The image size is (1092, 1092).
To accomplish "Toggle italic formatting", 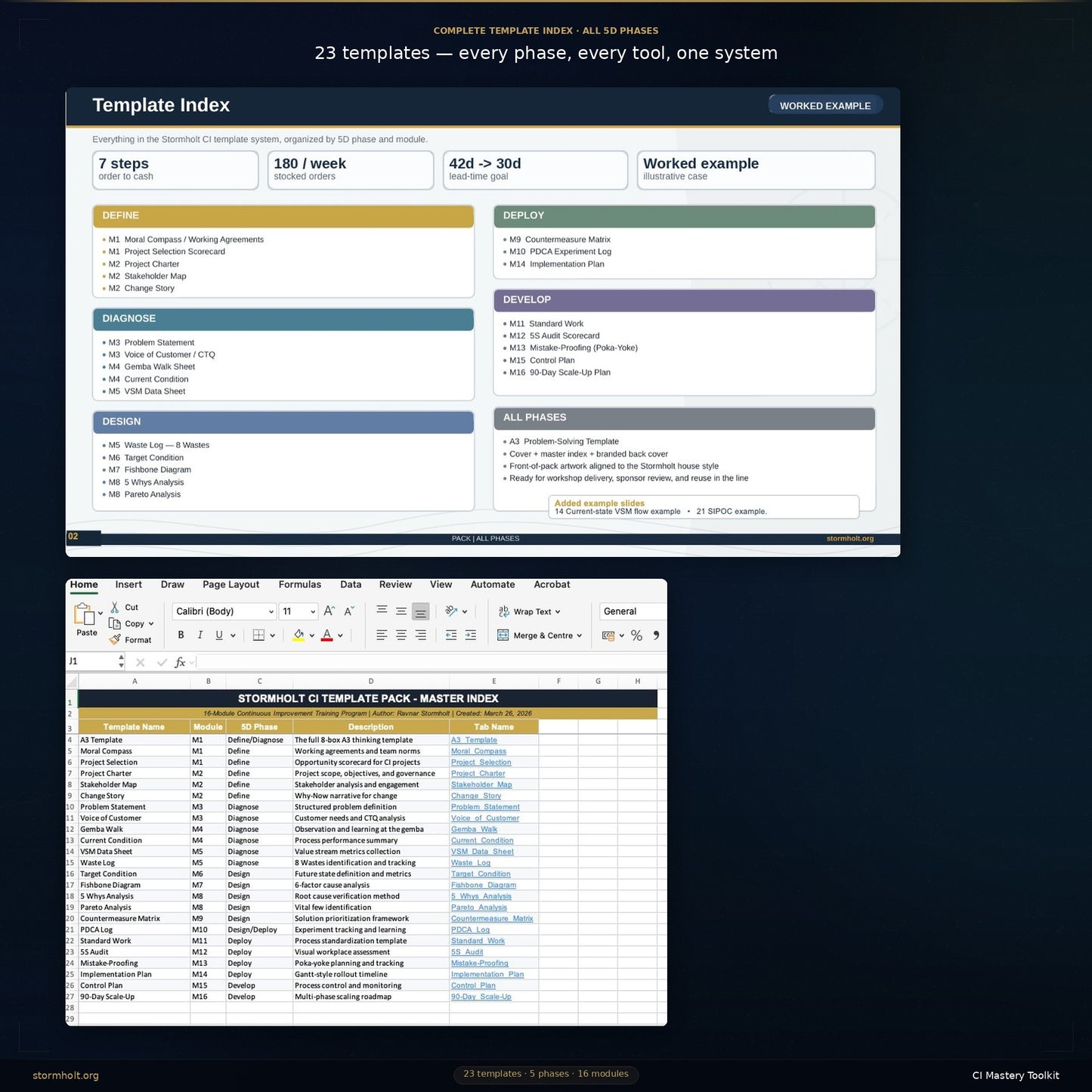I will click(x=200, y=635).
